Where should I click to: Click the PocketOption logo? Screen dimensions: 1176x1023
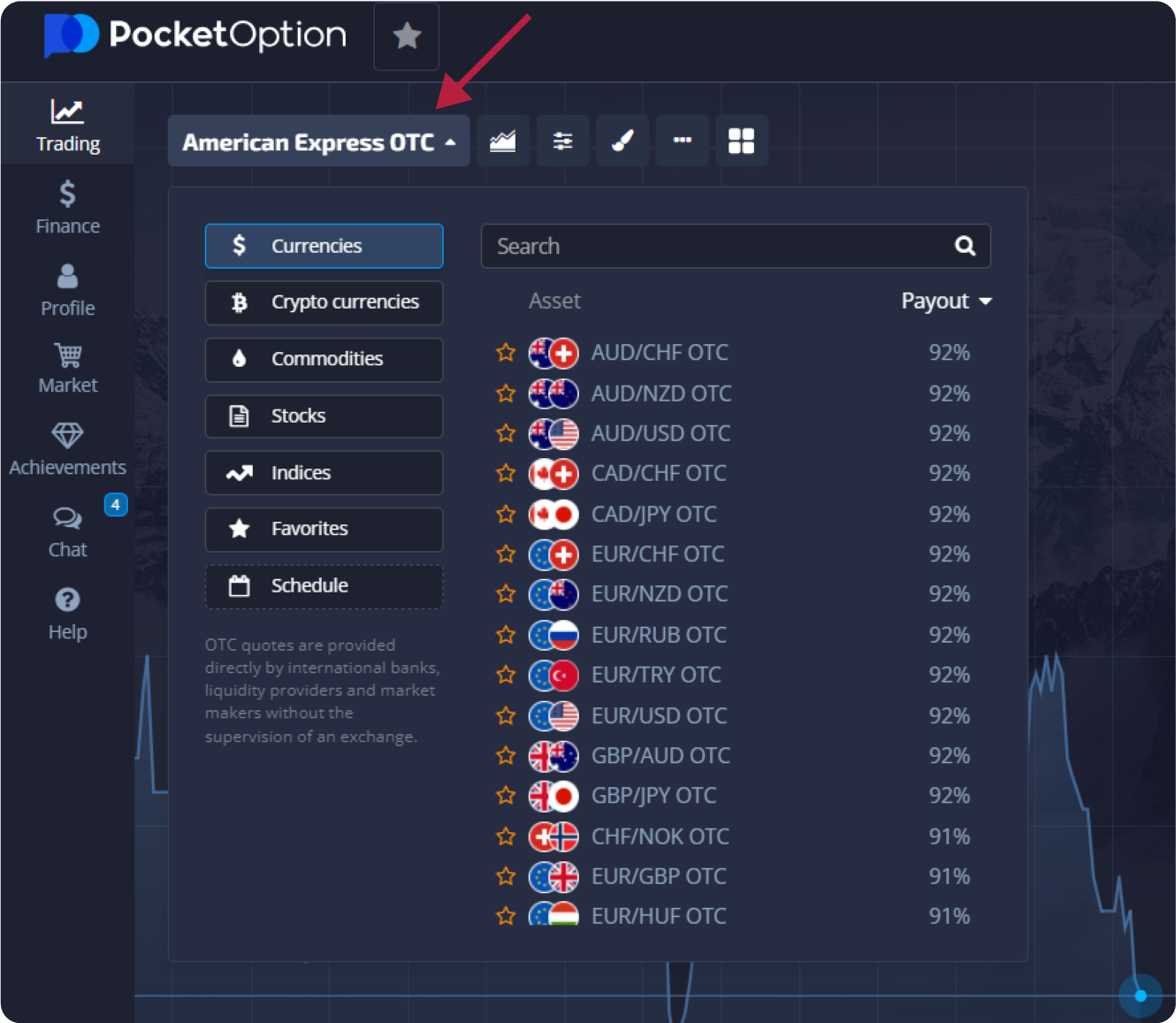pos(195,35)
